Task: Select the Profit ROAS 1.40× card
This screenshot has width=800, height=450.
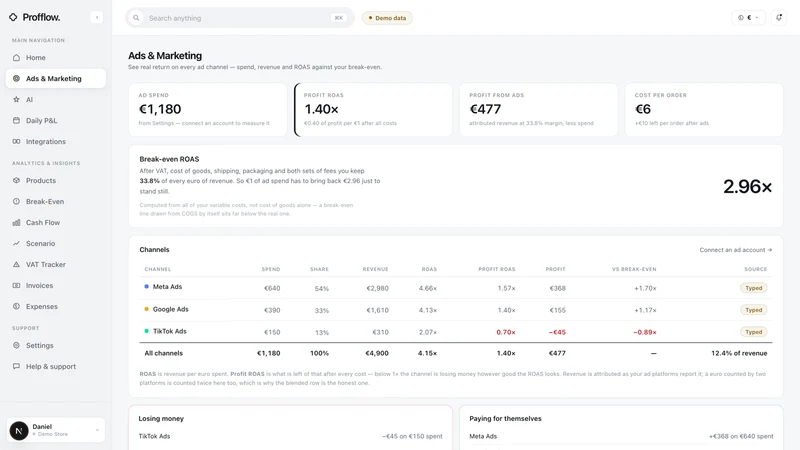Action: pos(373,110)
